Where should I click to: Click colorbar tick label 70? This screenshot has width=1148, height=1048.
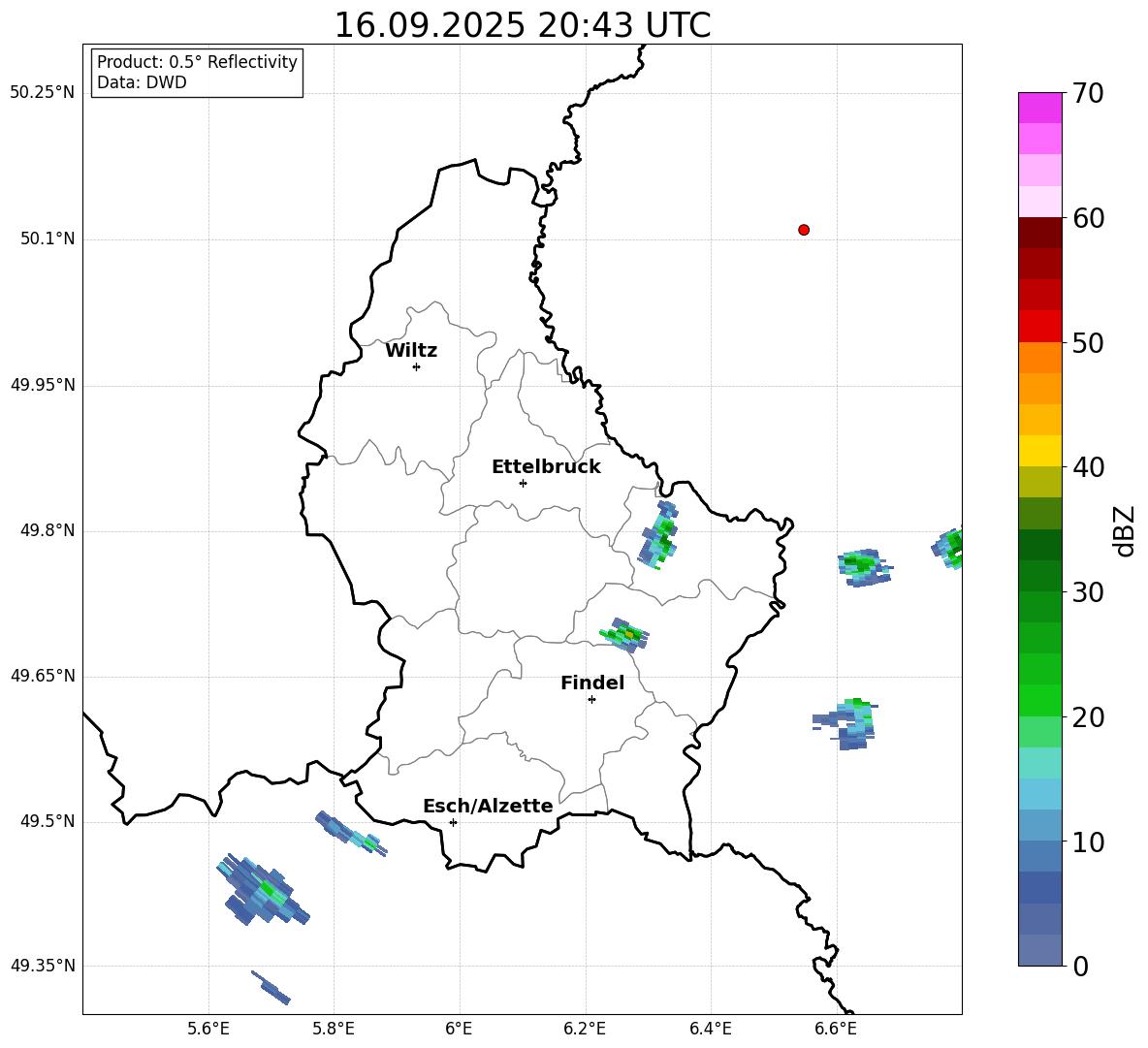pos(1088,93)
